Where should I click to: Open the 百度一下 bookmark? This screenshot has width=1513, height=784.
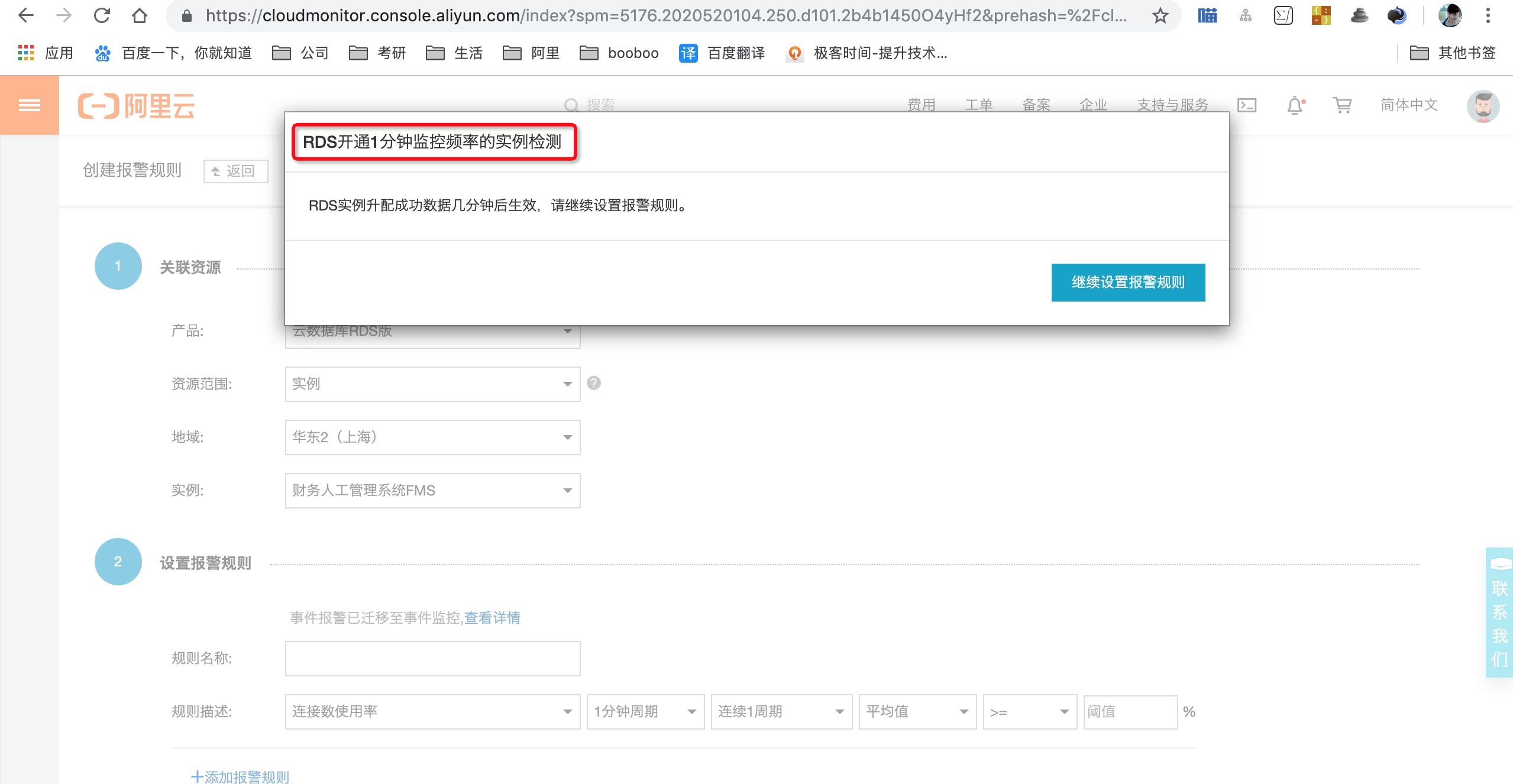(x=173, y=53)
